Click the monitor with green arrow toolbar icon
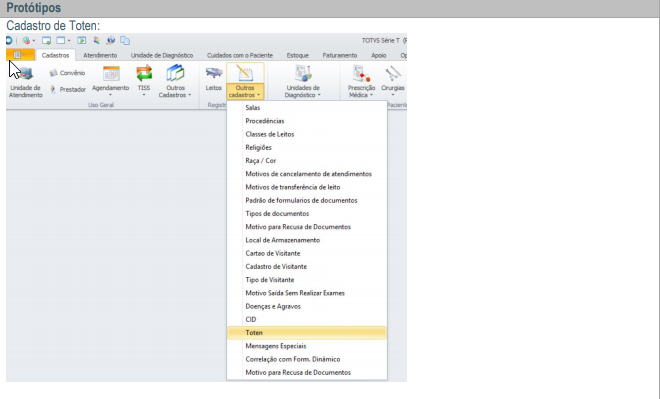The image size is (660, 399). click(46, 40)
